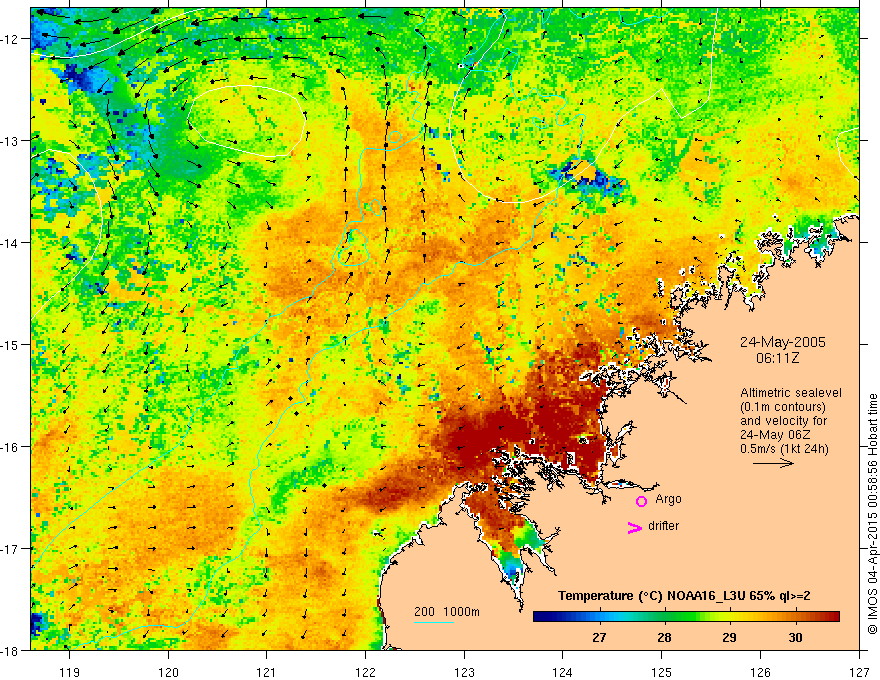The height and width of the screenshot is (680, 880).
Task: Click the '-14' latitude axis label
Action: click(10, 243)
